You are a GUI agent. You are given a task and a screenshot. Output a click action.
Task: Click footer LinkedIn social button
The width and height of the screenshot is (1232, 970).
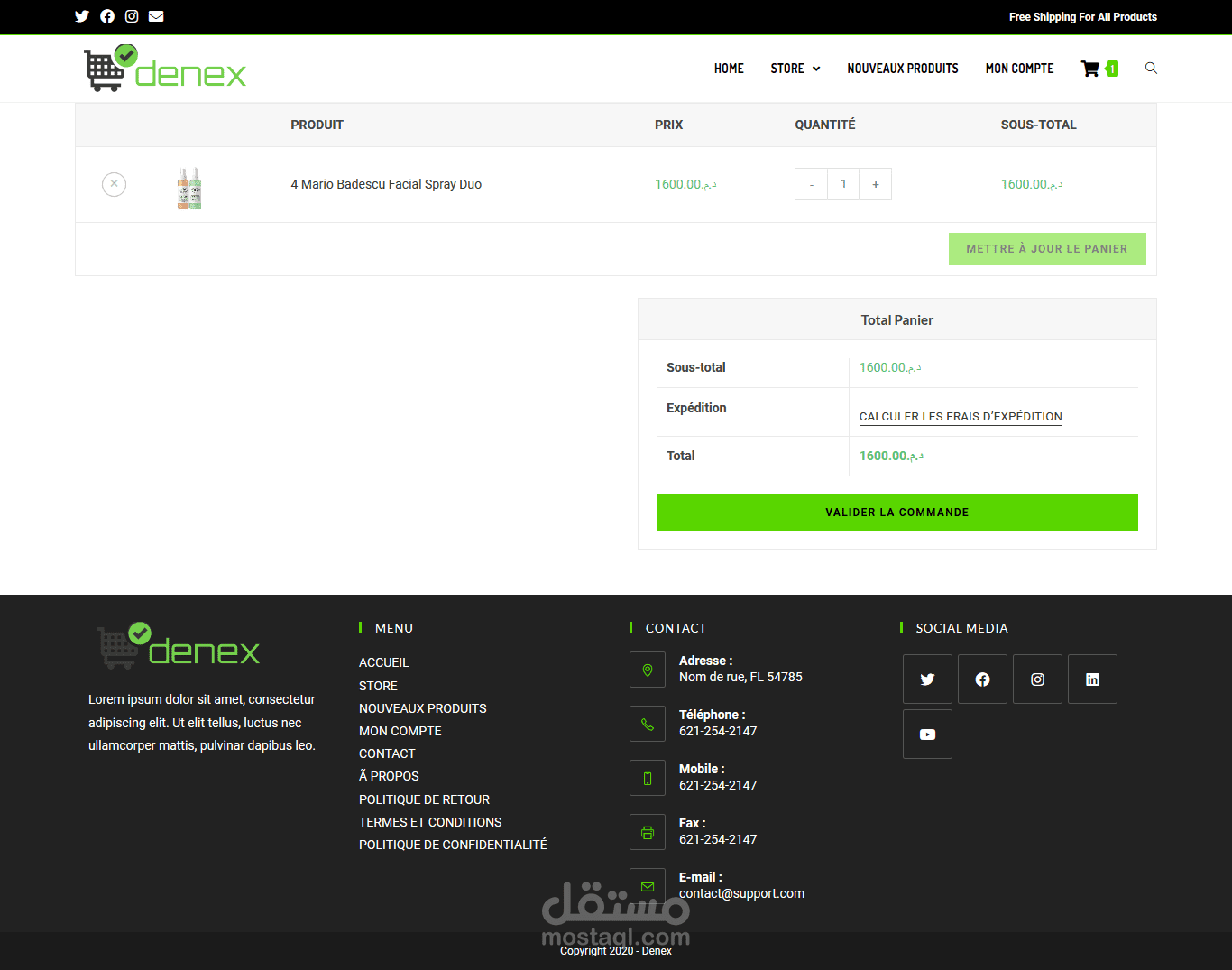pos(1092,679)
